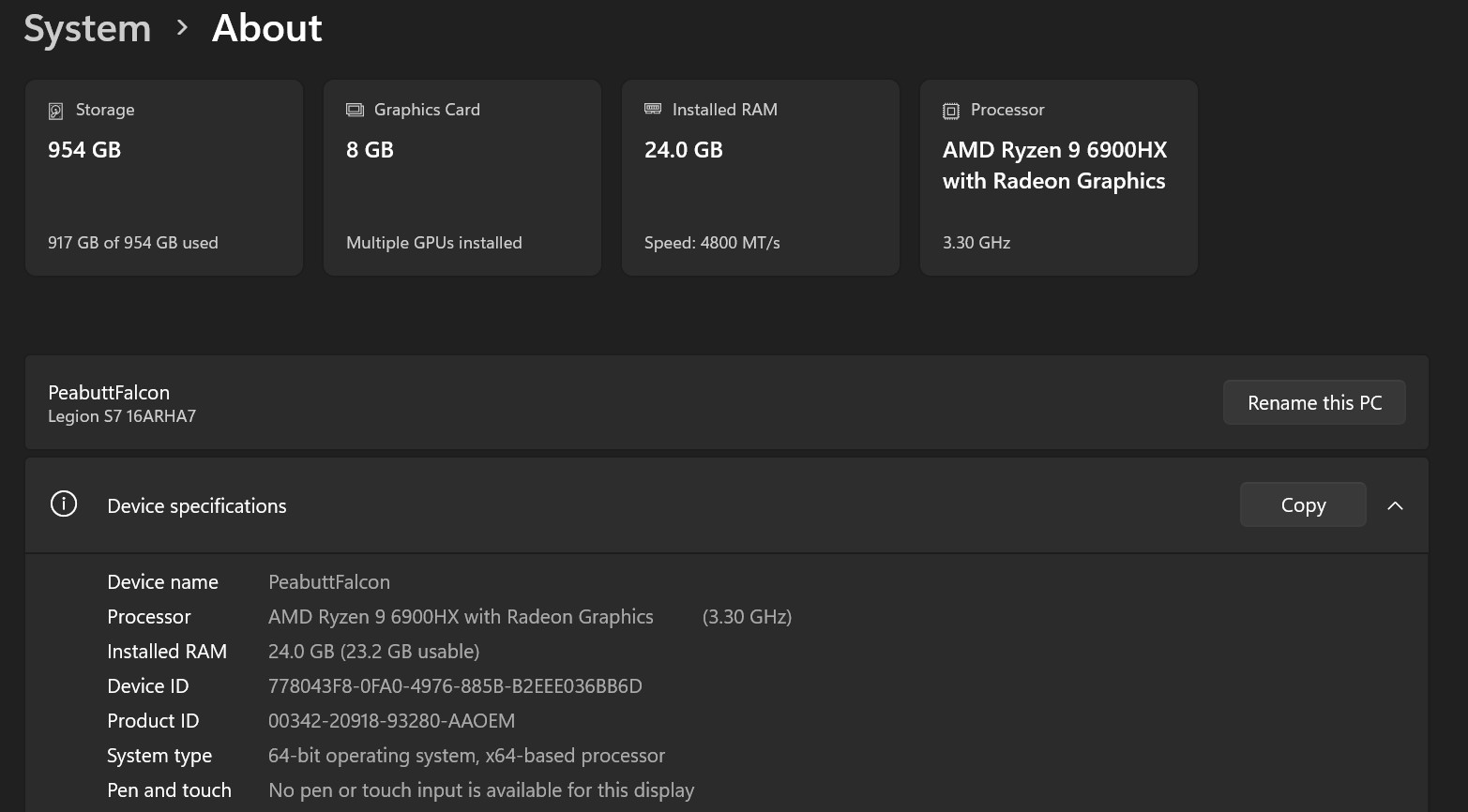This screenshot has height=812, width=1468.
Task: Select the '3.30 GHz' text in Processor card
Action: [x=976, y=243]
